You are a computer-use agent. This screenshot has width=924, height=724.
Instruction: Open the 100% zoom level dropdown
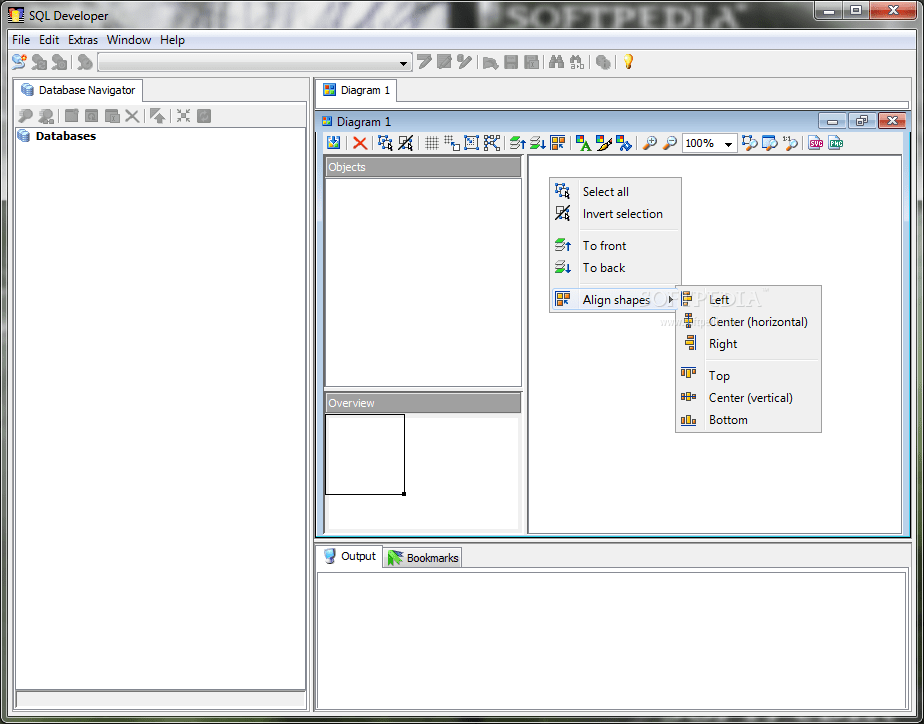pyautogui.click(x=728, y=144)
